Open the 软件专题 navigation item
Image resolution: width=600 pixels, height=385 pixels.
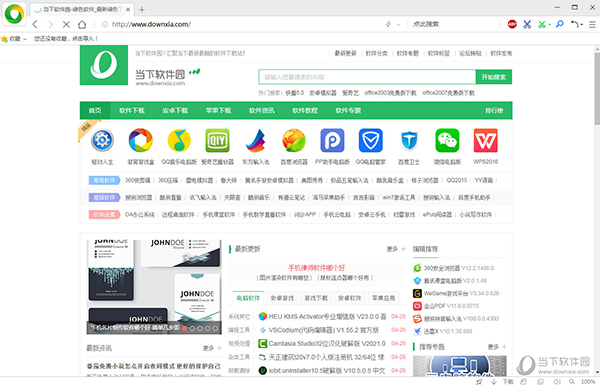point(348,111)
